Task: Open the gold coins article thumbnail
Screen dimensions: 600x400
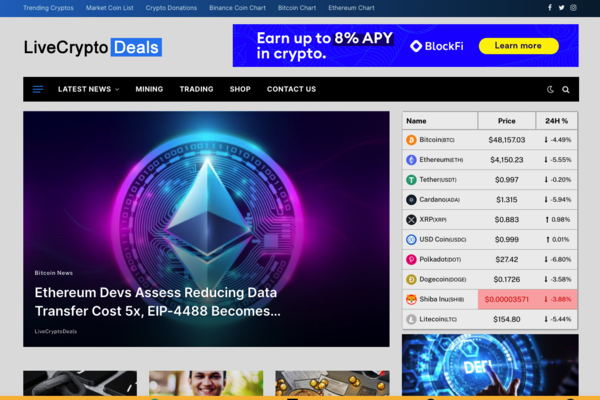Action: pyautogui.click(x=332, y=383)
